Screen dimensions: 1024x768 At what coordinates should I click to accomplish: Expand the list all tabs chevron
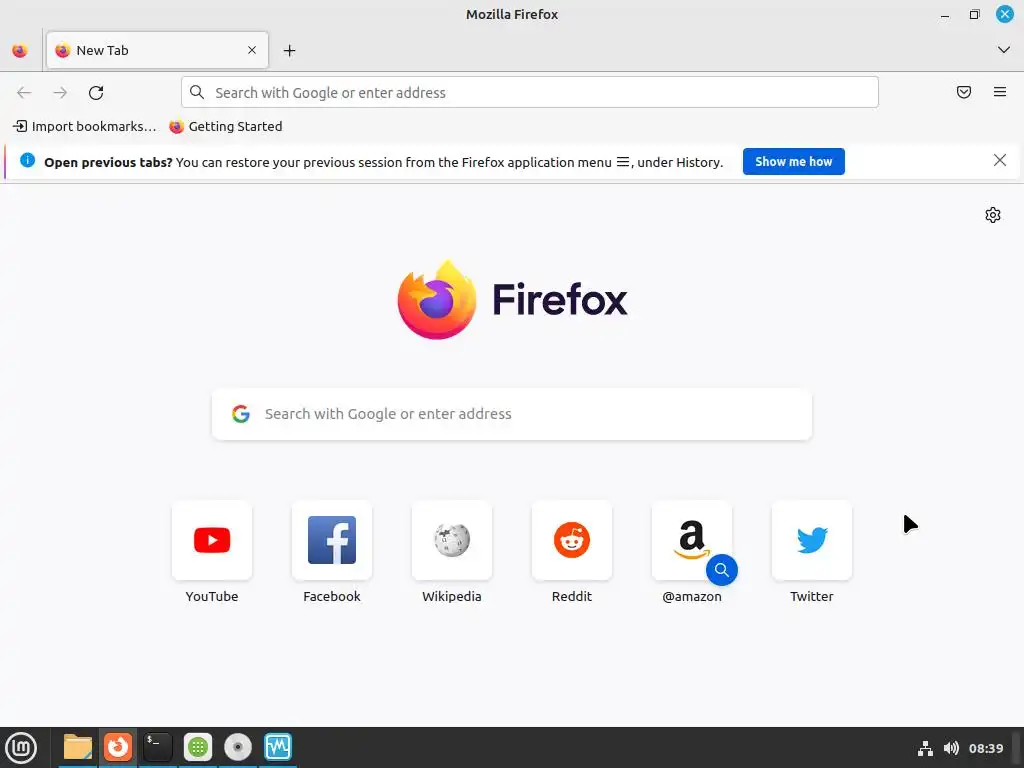coord(1004,50)
